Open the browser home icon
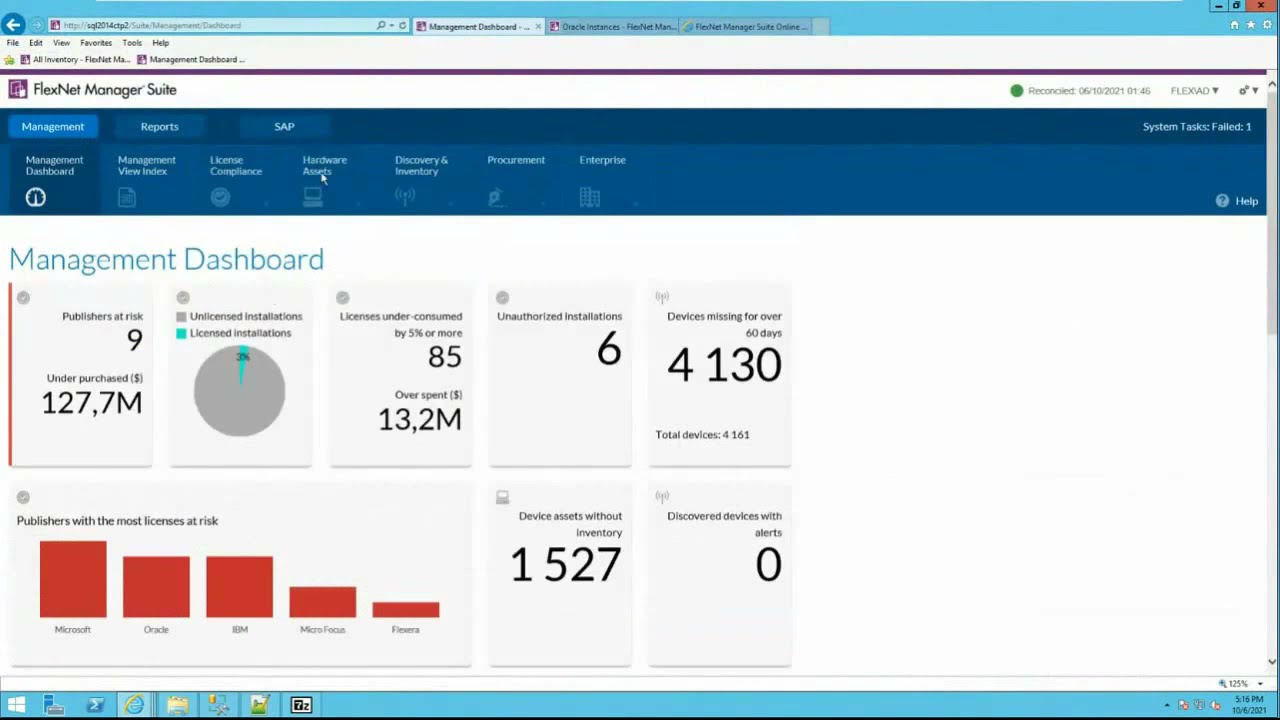 pyautogui.click(x=1235, y=26)
